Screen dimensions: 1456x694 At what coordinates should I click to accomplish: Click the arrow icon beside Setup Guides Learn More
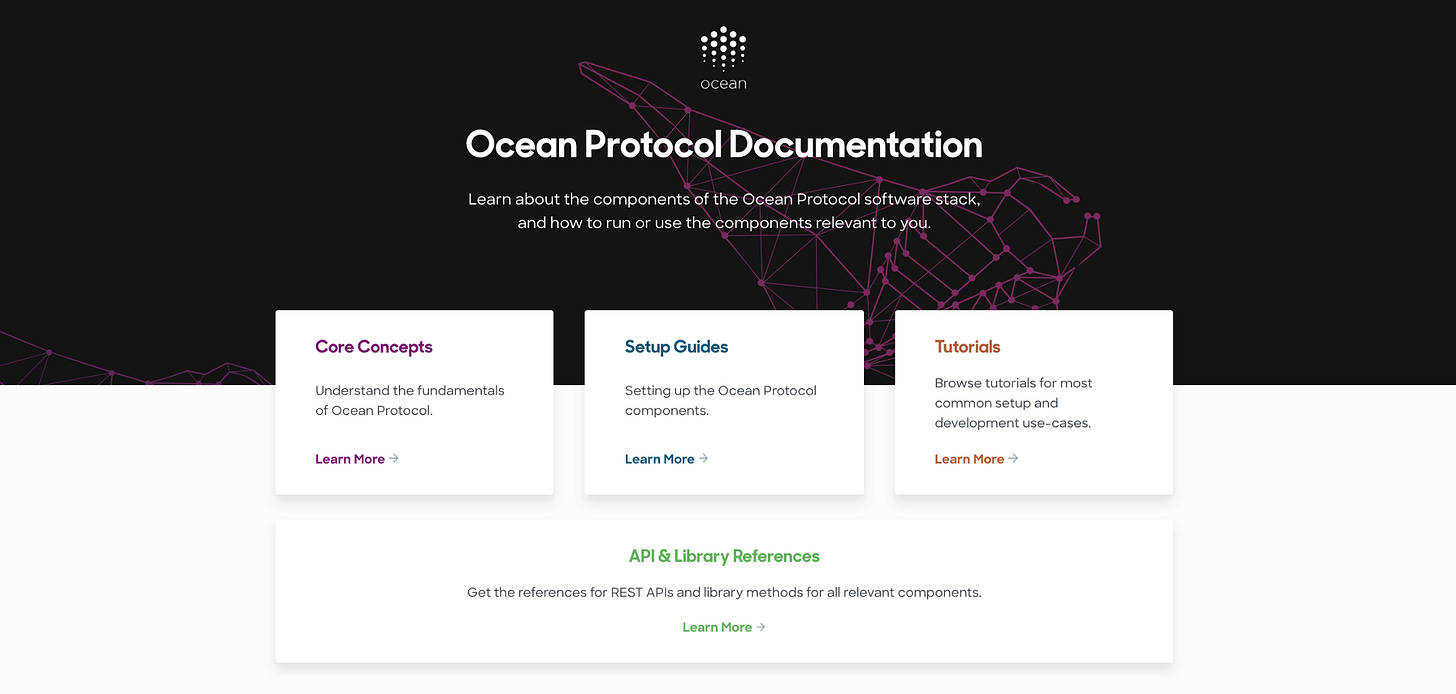click(x=704, y=458)
